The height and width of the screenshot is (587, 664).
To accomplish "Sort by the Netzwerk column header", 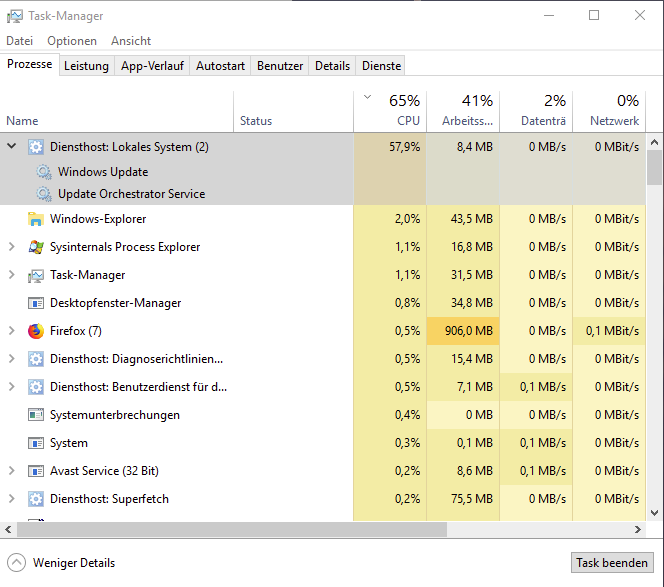I will [609, 112].
